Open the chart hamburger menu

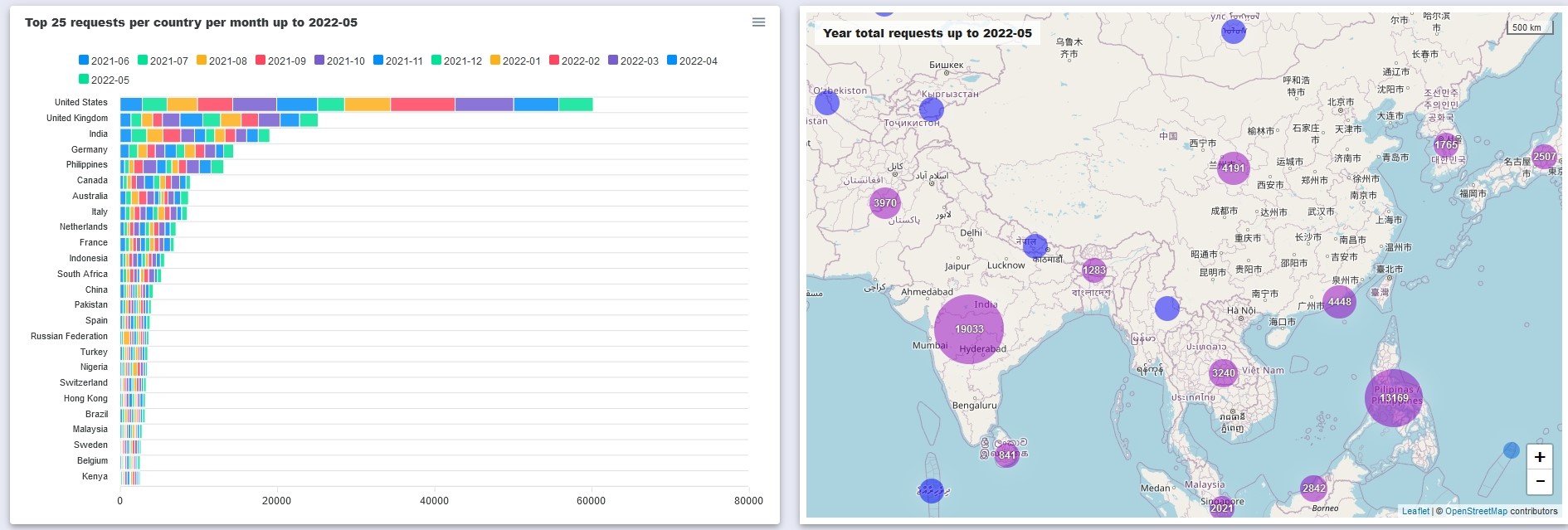(758, 22)
